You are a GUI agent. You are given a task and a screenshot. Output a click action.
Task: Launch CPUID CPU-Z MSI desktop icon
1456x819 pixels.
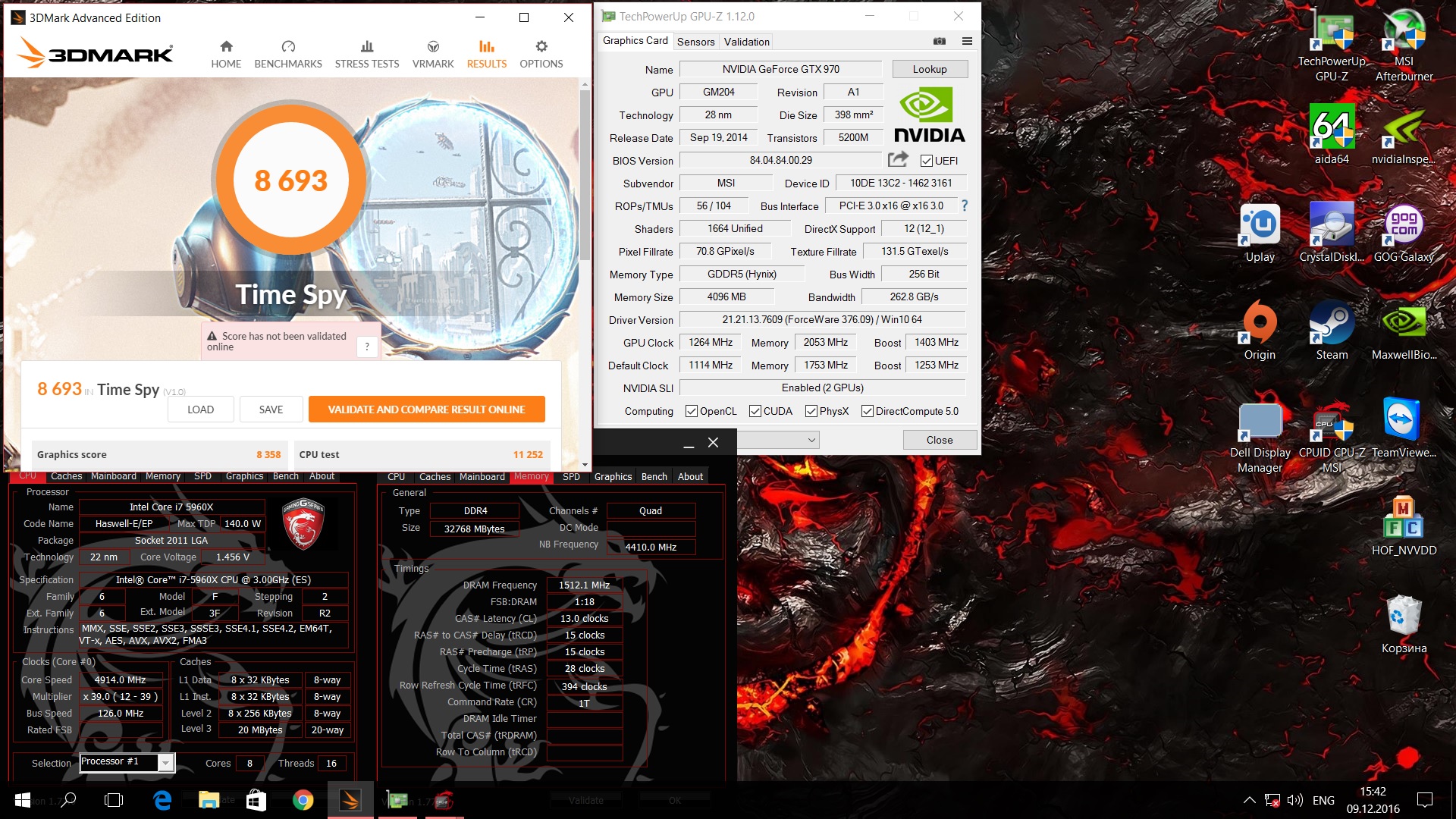1332,438
